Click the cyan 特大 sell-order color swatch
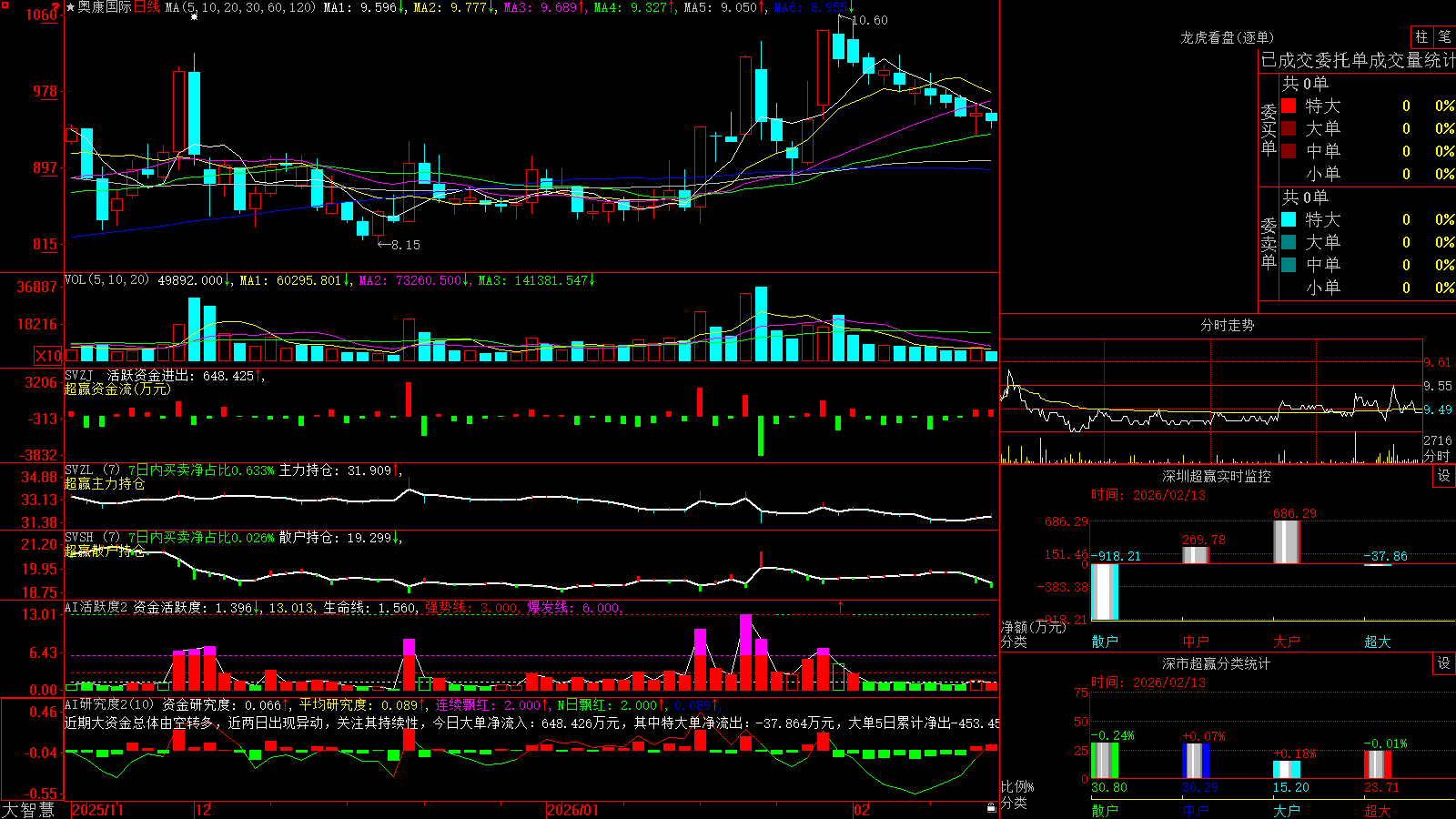 tap(1289, 219)
